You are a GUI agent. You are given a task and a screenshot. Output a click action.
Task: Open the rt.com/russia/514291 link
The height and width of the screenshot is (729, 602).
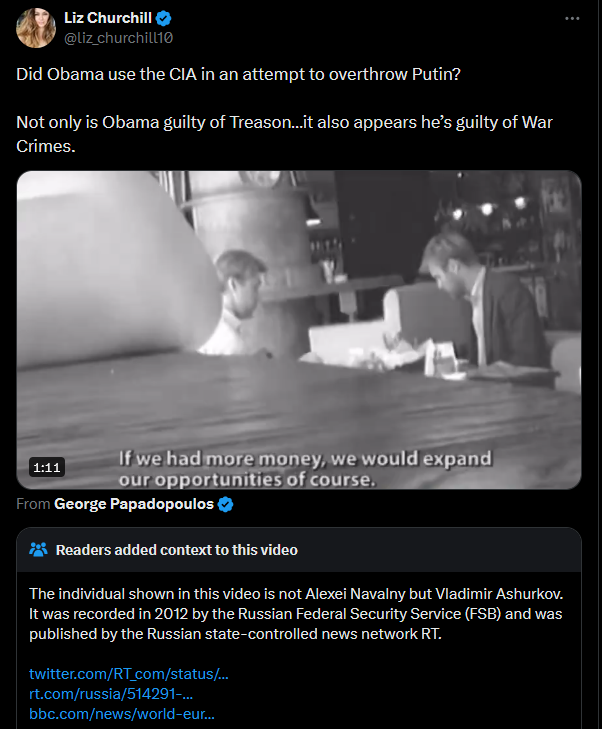click(x=111, y=694)
